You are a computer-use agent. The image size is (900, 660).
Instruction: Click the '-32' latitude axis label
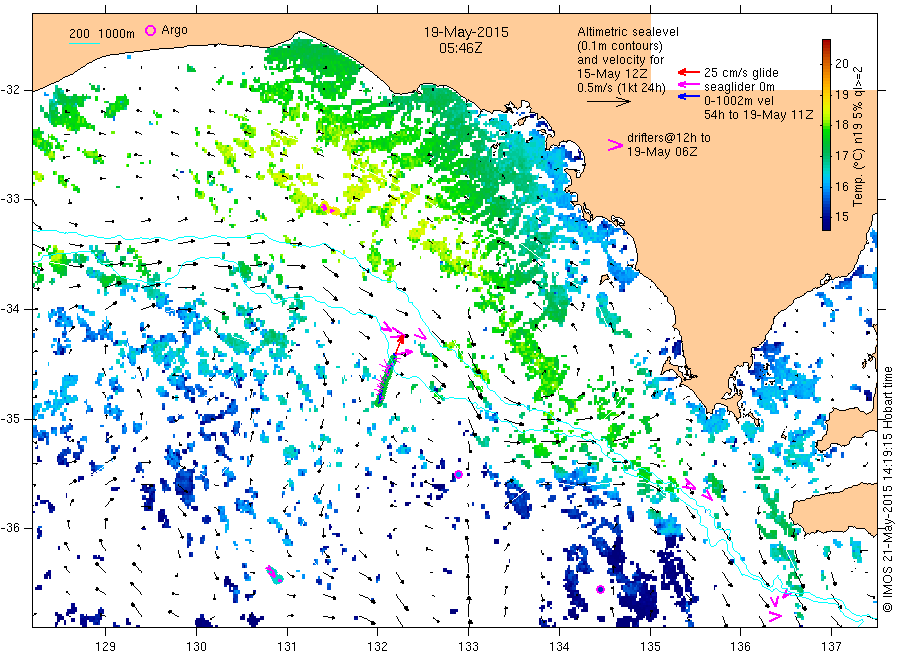(10, 90)
